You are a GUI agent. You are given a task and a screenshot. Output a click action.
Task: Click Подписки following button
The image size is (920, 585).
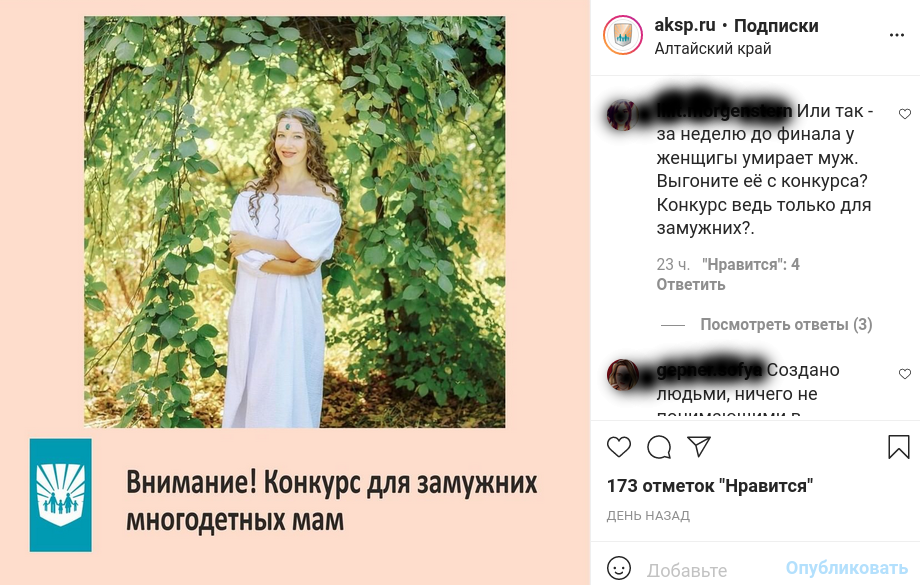776,26
